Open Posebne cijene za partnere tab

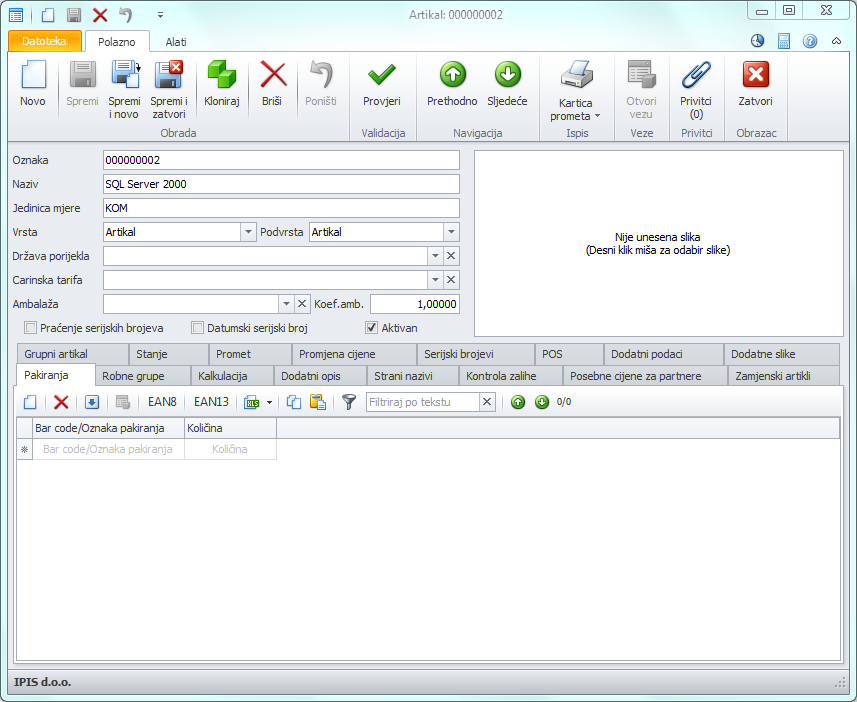645,376
